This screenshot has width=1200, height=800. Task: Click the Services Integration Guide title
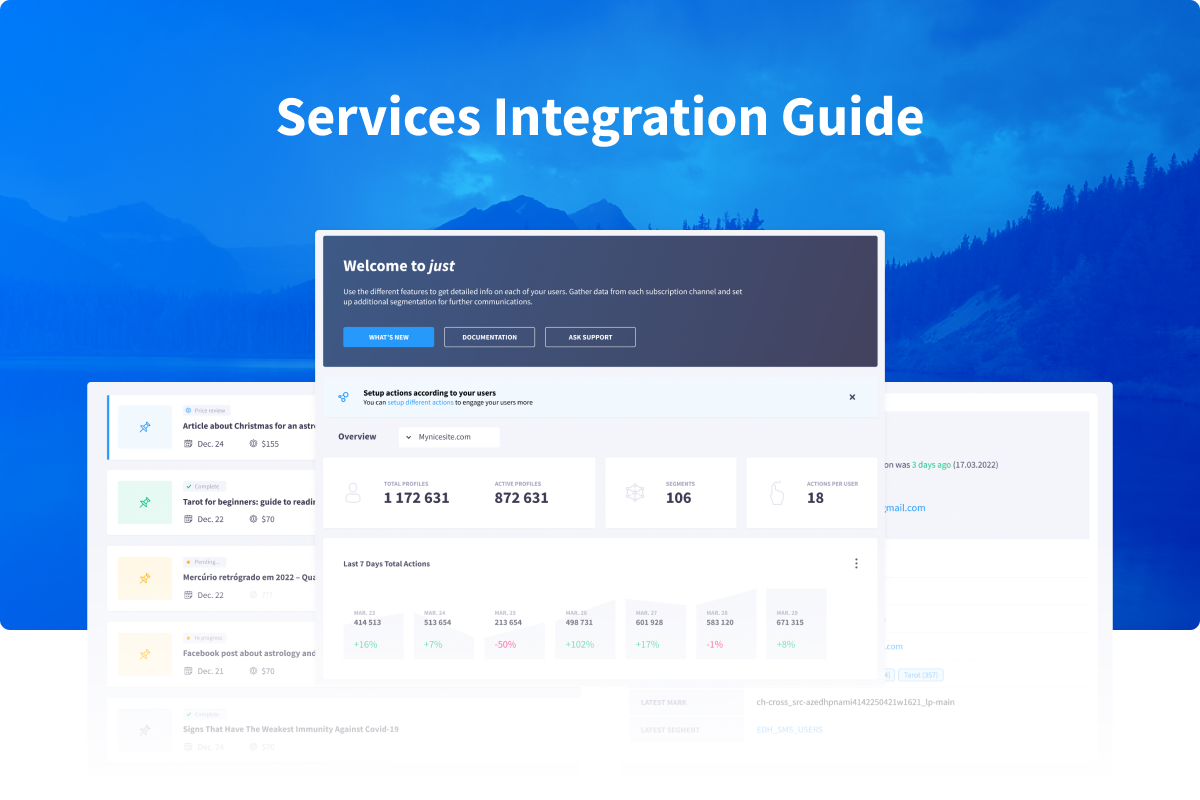tap(600, 116)
